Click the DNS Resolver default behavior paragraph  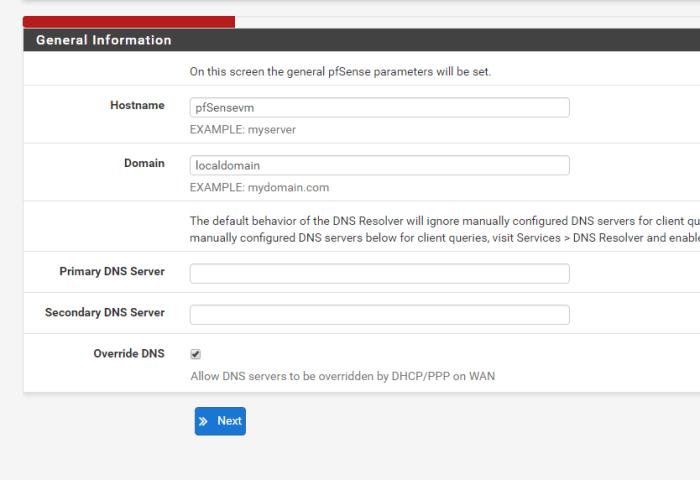coord(440,229)
